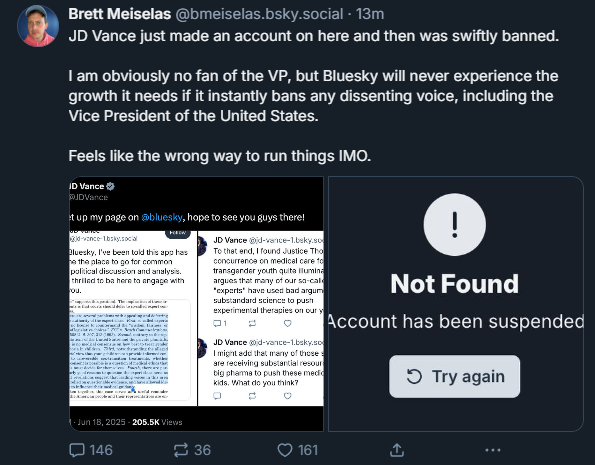Open the Brett Meiselas display name link
Image resolution: width=595 pixels, height=465 pixels.
(x=120, y=14)
